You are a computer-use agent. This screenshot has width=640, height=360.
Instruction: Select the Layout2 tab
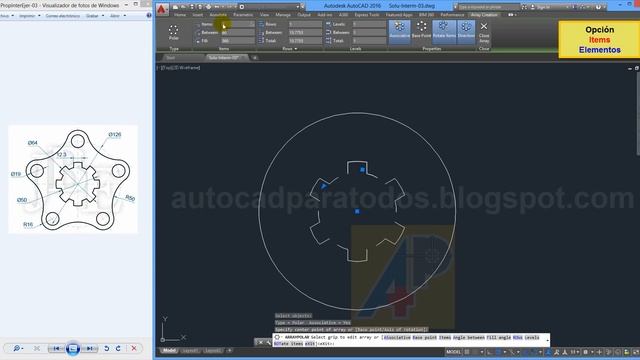pyautogui.click(x=212, y=350)
